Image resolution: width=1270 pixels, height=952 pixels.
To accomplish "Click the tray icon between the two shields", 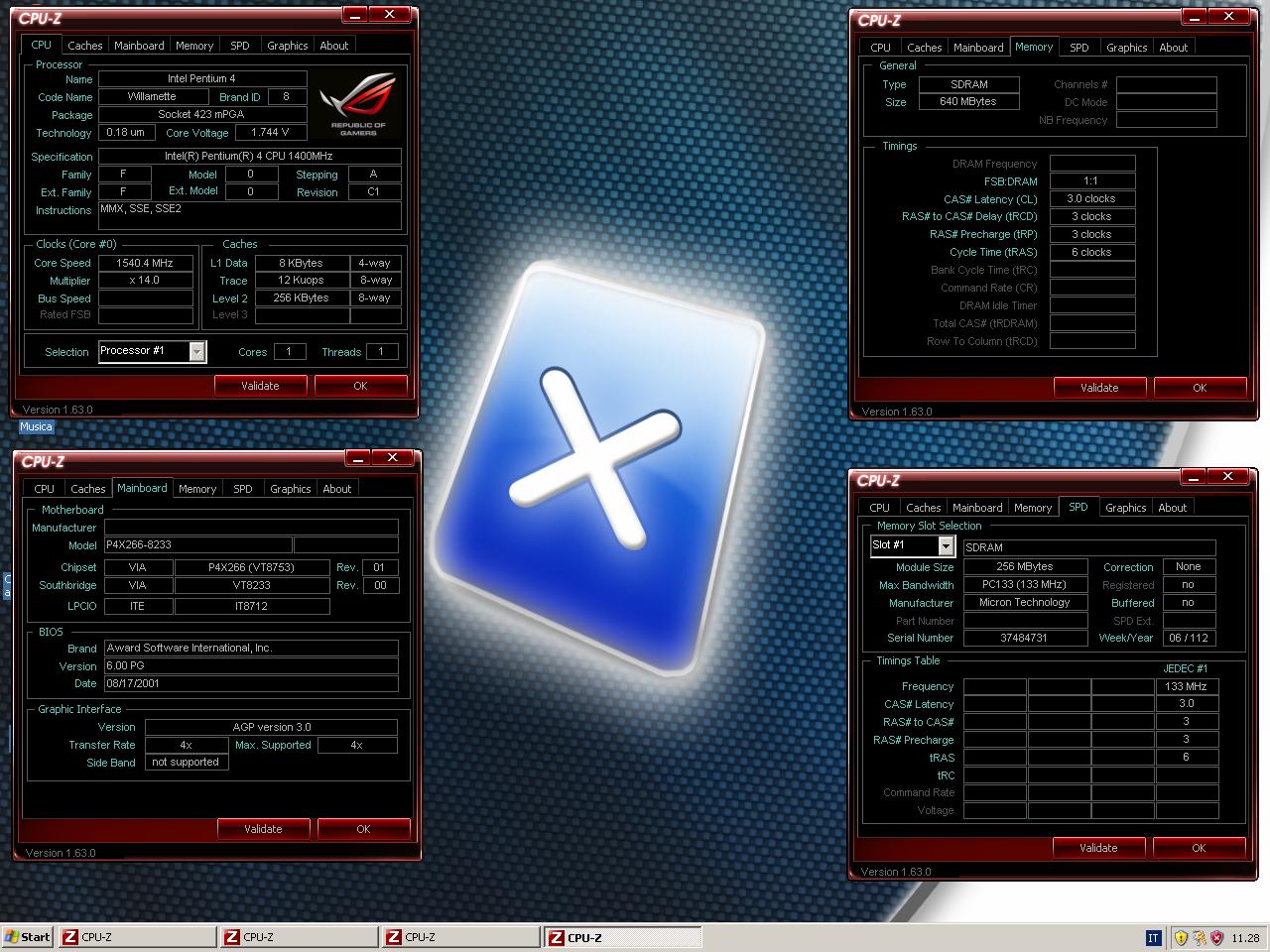I will click(1199, 937).
